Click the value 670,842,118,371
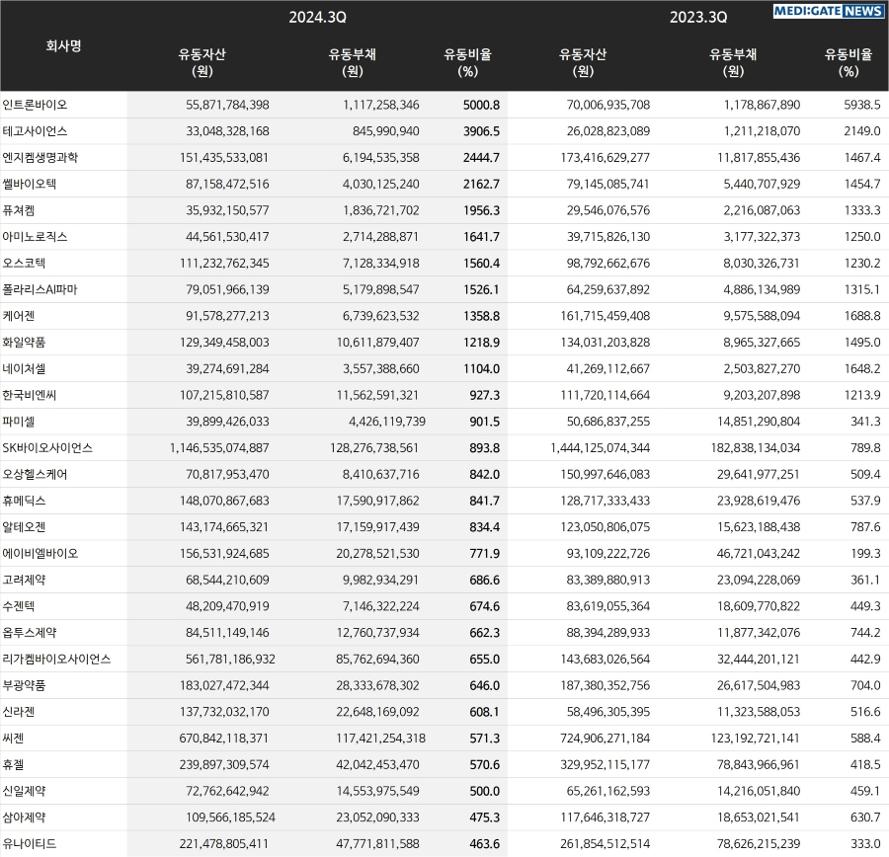This screenshot has height=857, width=889. point(224,738)
